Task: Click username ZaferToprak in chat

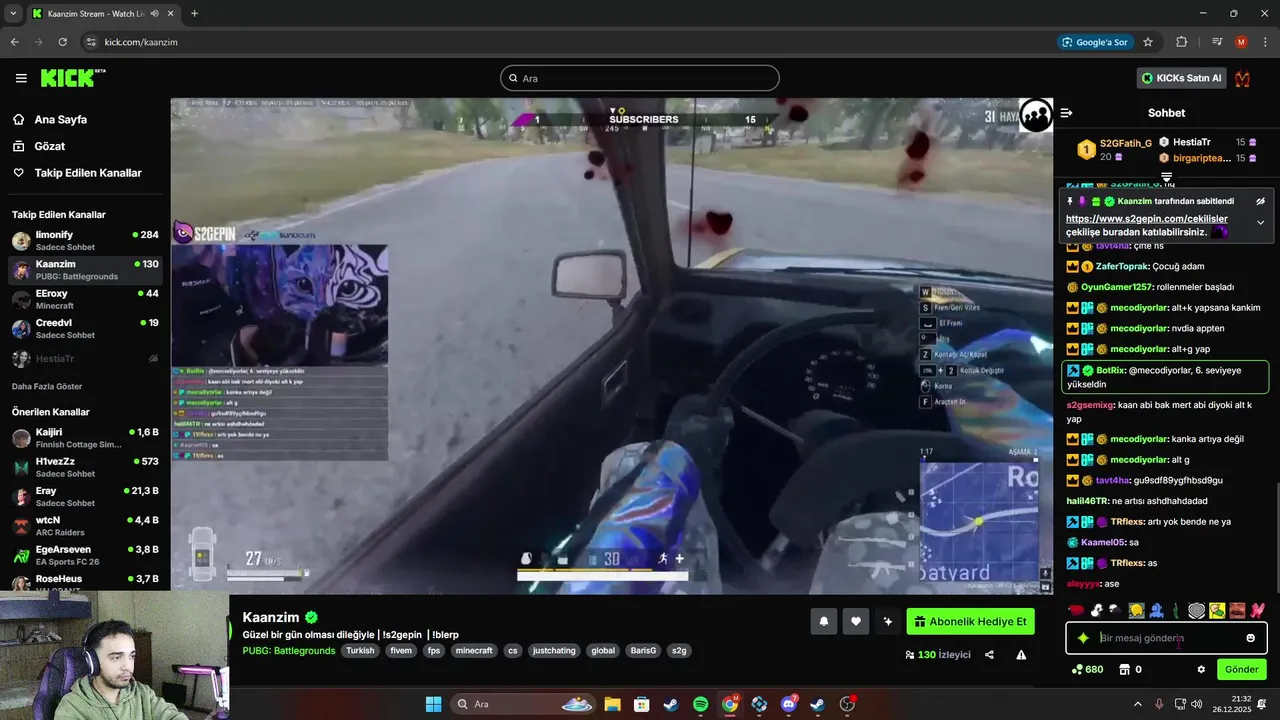Action: 1122,267
